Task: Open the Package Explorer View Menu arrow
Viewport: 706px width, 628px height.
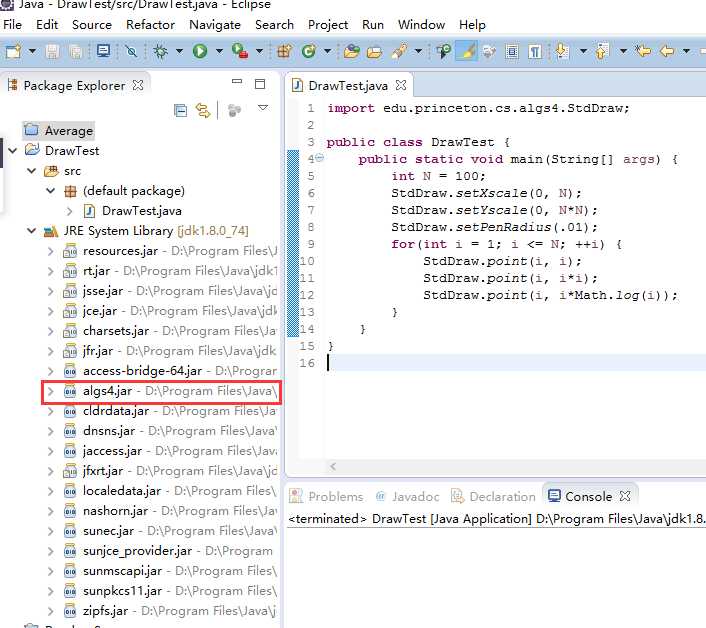Action: (x=263, y=108)
